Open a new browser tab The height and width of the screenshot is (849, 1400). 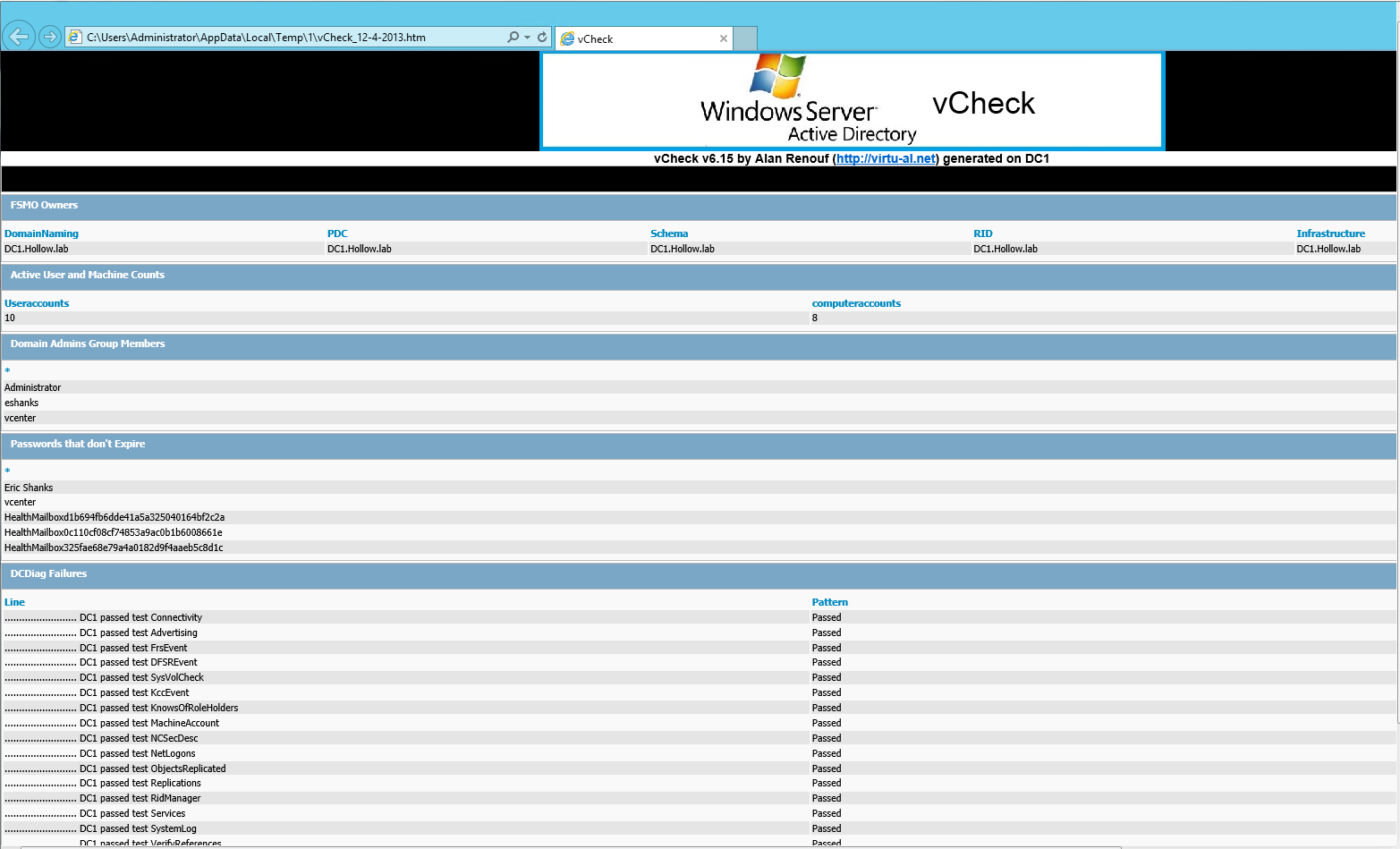pyautogui.click(x=746, y=38)
